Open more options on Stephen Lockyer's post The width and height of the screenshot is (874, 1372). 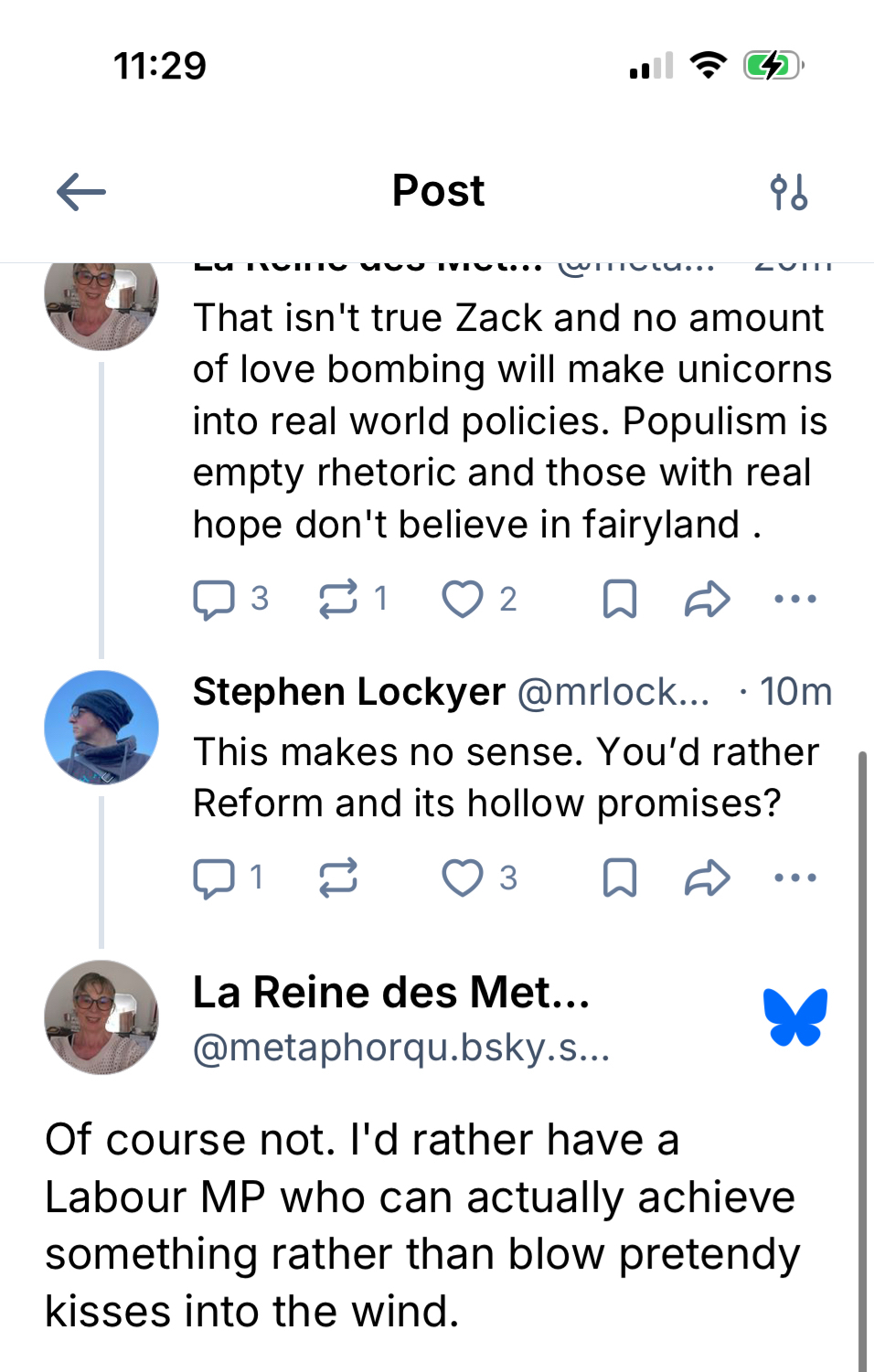pos(794,878)
